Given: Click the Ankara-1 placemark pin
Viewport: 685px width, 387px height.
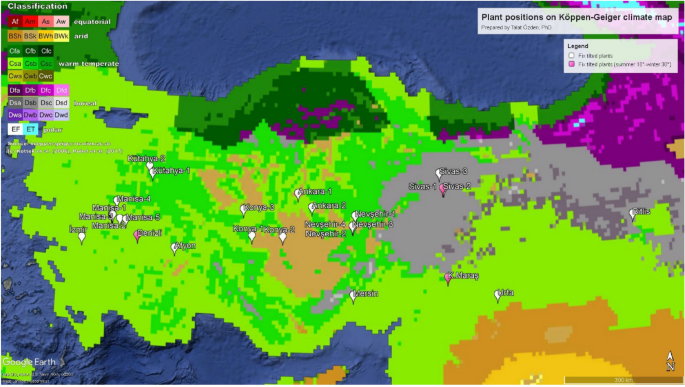Looking at the screenshot, I should (298, 194).
